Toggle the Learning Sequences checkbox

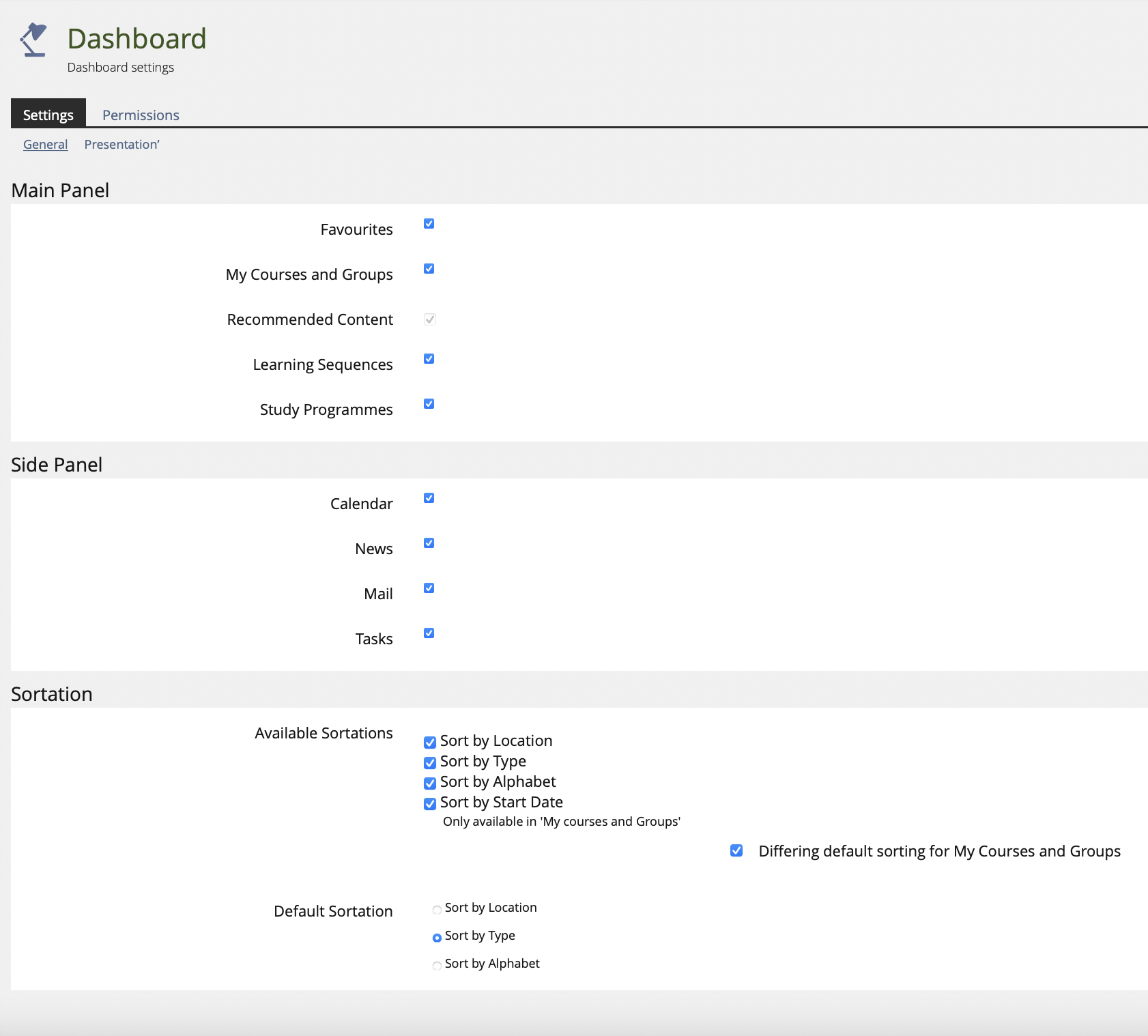[429, 359]
